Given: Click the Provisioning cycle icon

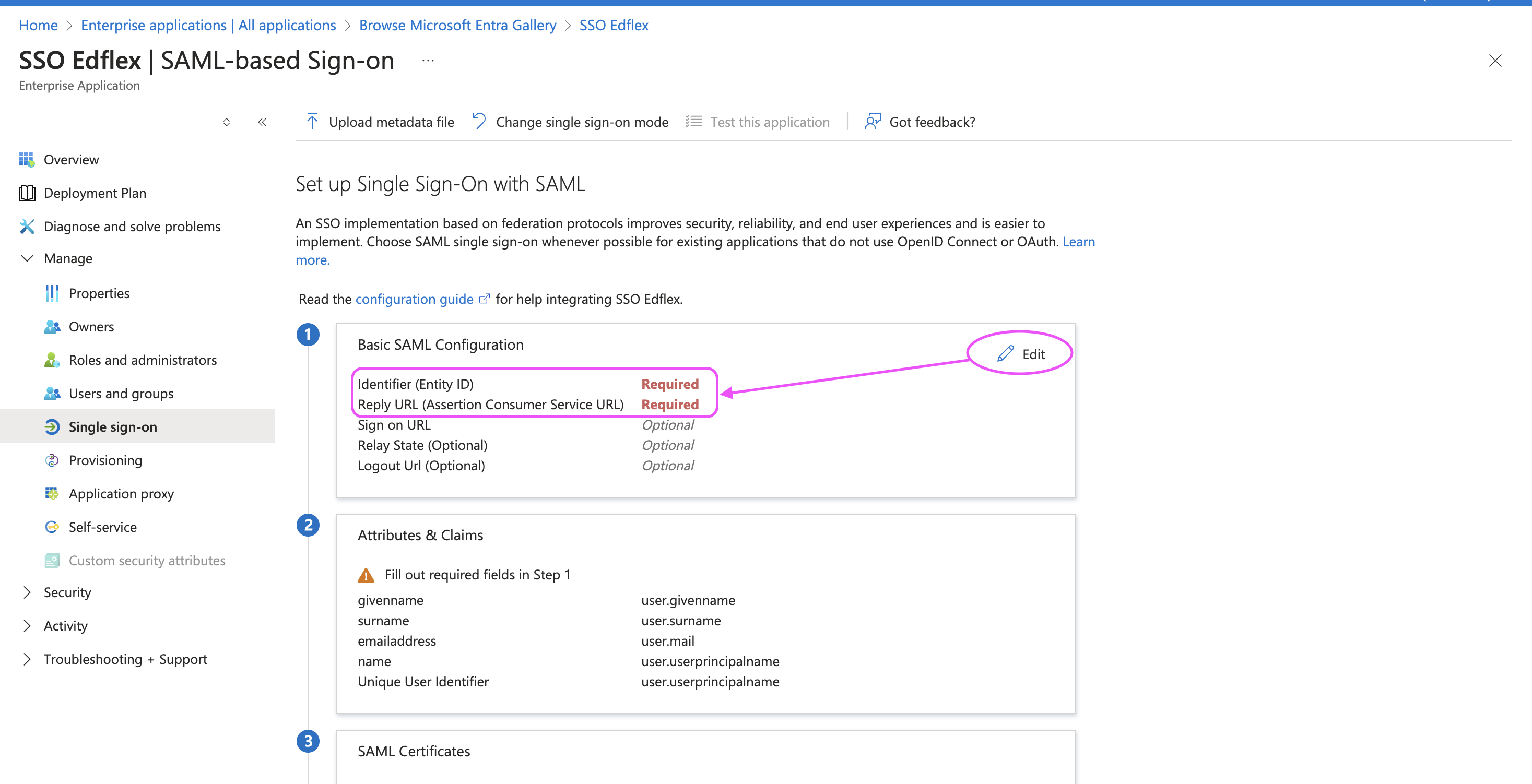Looking at the screenshot, I should [52, 460].
